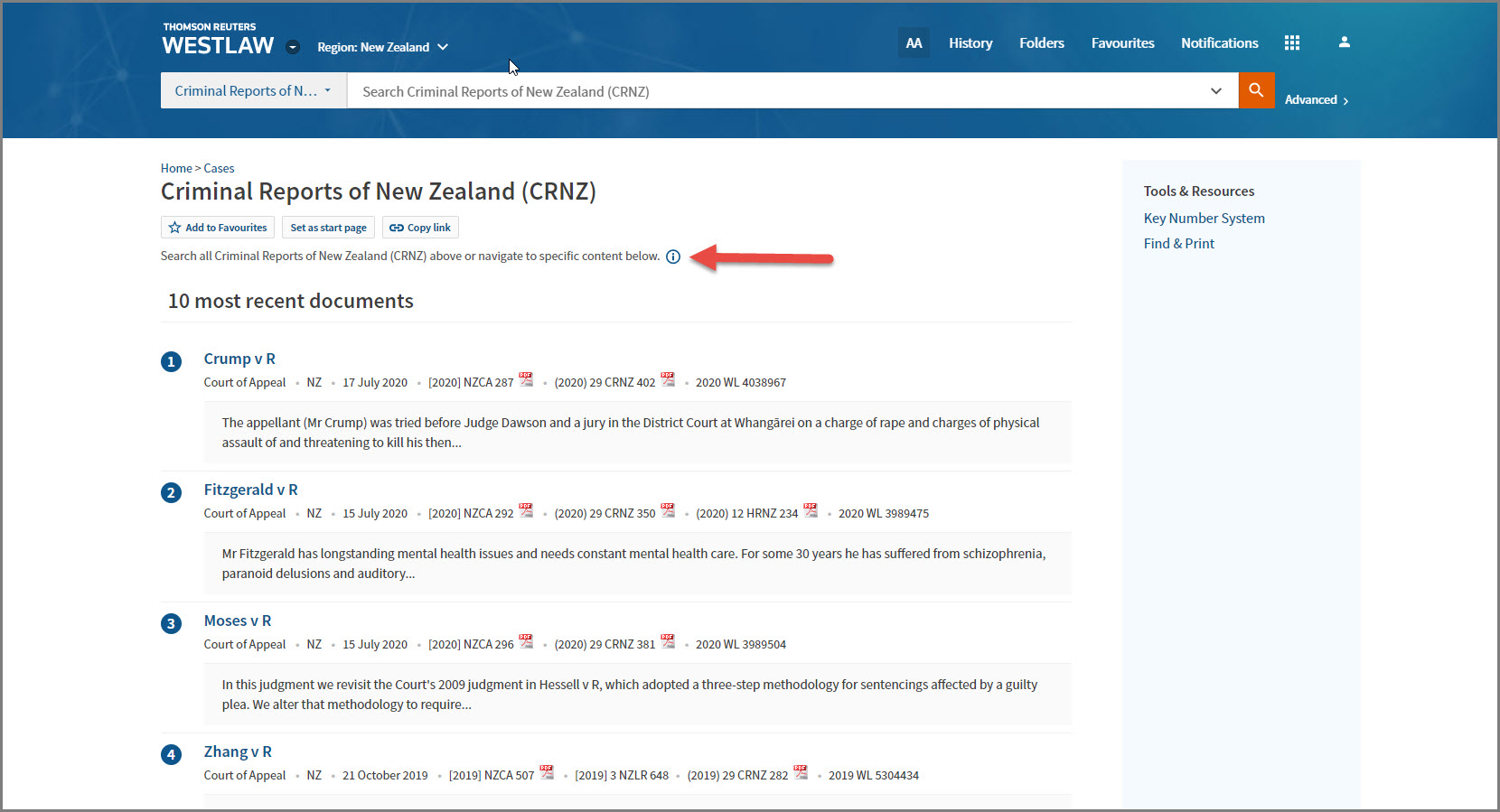Open the Notifications menu
The image size is (1500, 812).
(x=1220, y=42)
